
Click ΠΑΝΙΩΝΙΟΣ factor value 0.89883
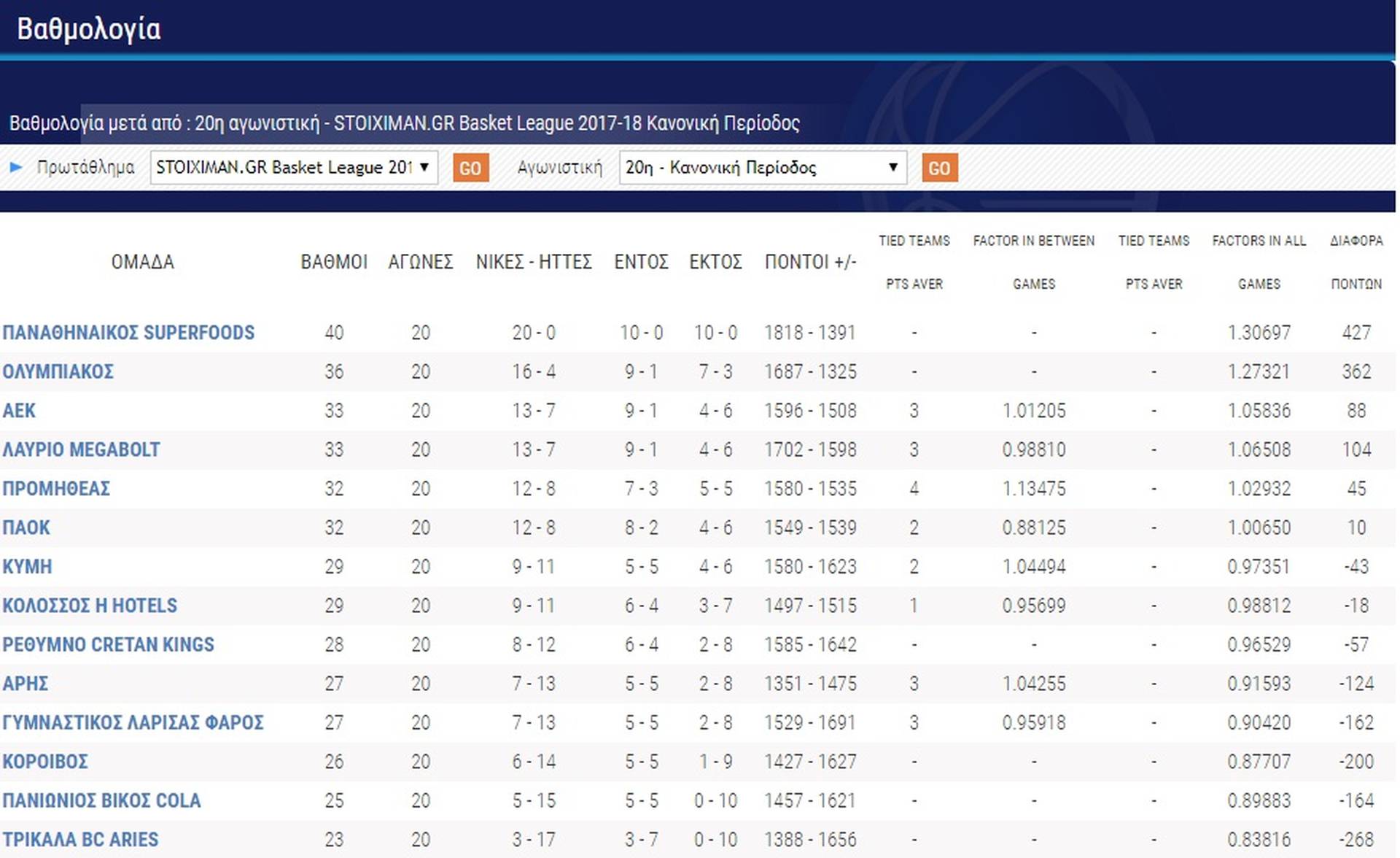coord(1259,800)
